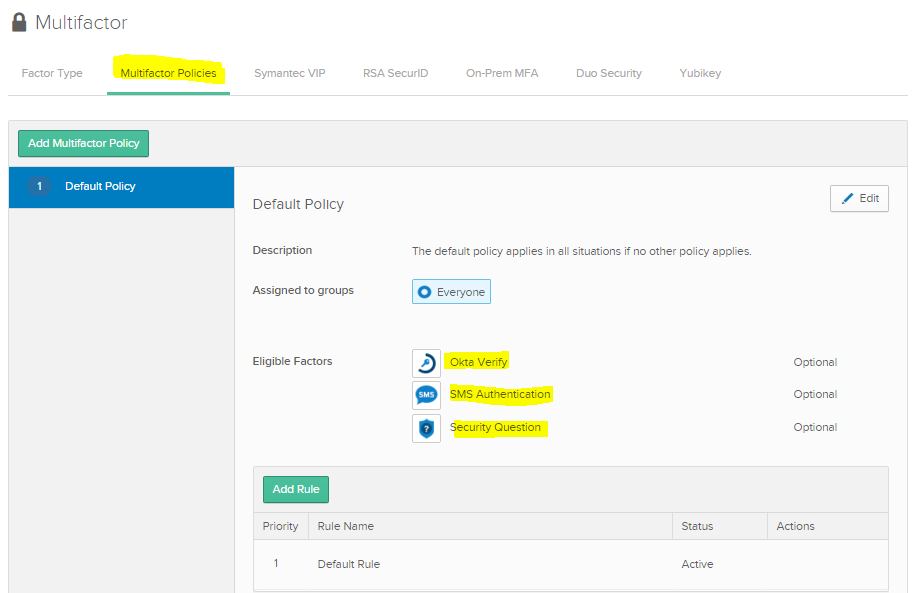The image size is (920, 593).
Task: Click the circle icon in Everyone group tag
Action: 424,292
